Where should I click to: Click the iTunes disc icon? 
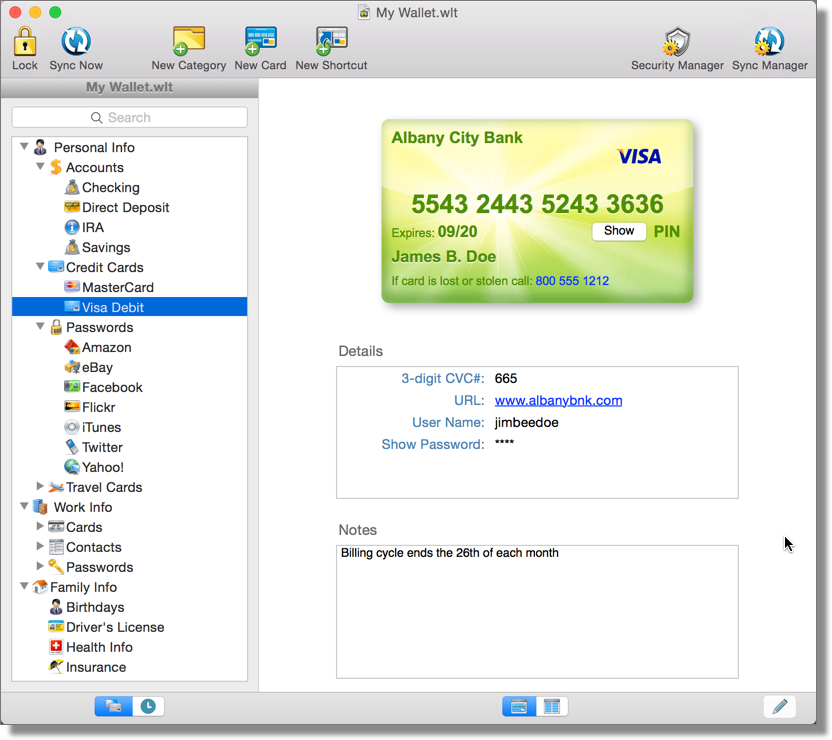[x=72, y=427]
